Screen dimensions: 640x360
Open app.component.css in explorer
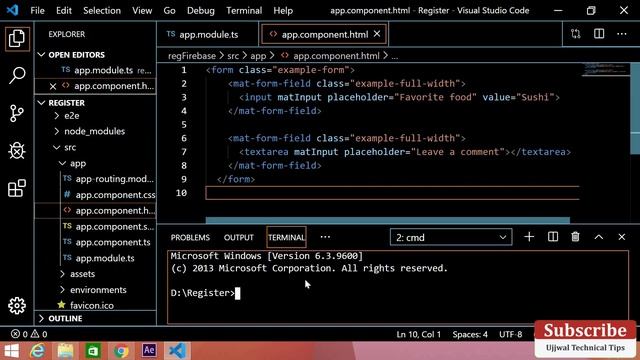[x=108, y=195]
